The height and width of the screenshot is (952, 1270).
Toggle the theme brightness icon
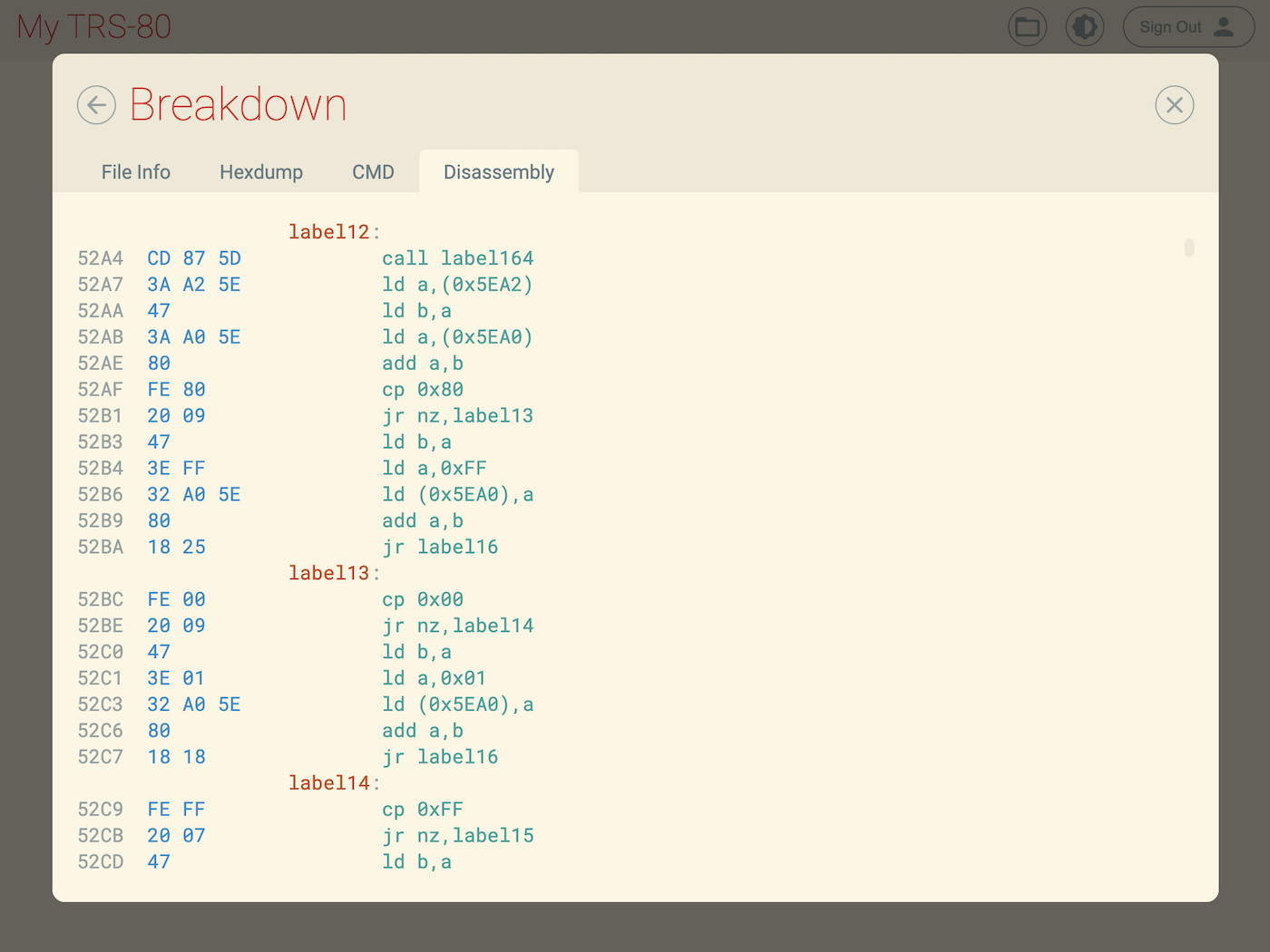(x=1084, y=27)
